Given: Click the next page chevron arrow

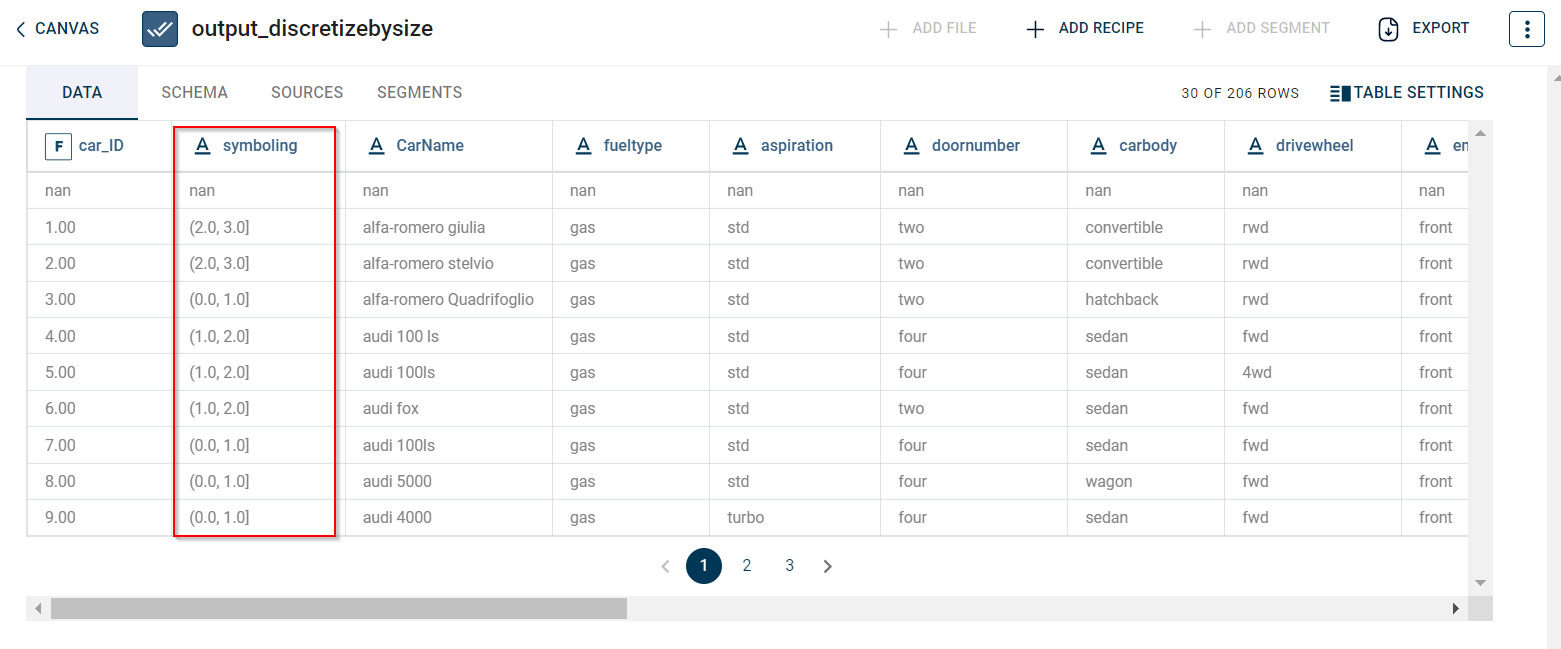Looking at the screenshot, I should pyautogui.click(x=827, y=566).
